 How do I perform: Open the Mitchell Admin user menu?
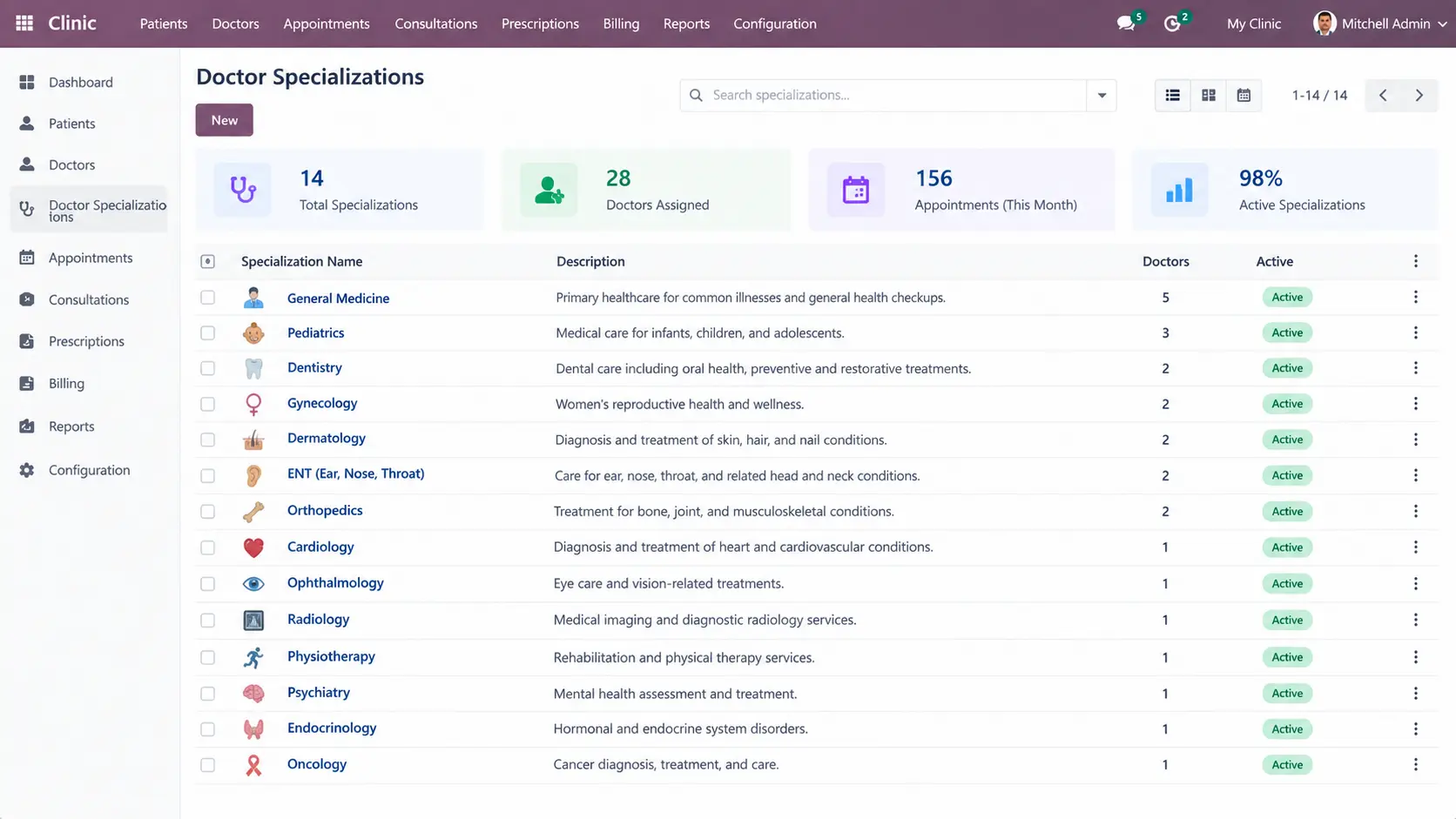coord(1380,23)
